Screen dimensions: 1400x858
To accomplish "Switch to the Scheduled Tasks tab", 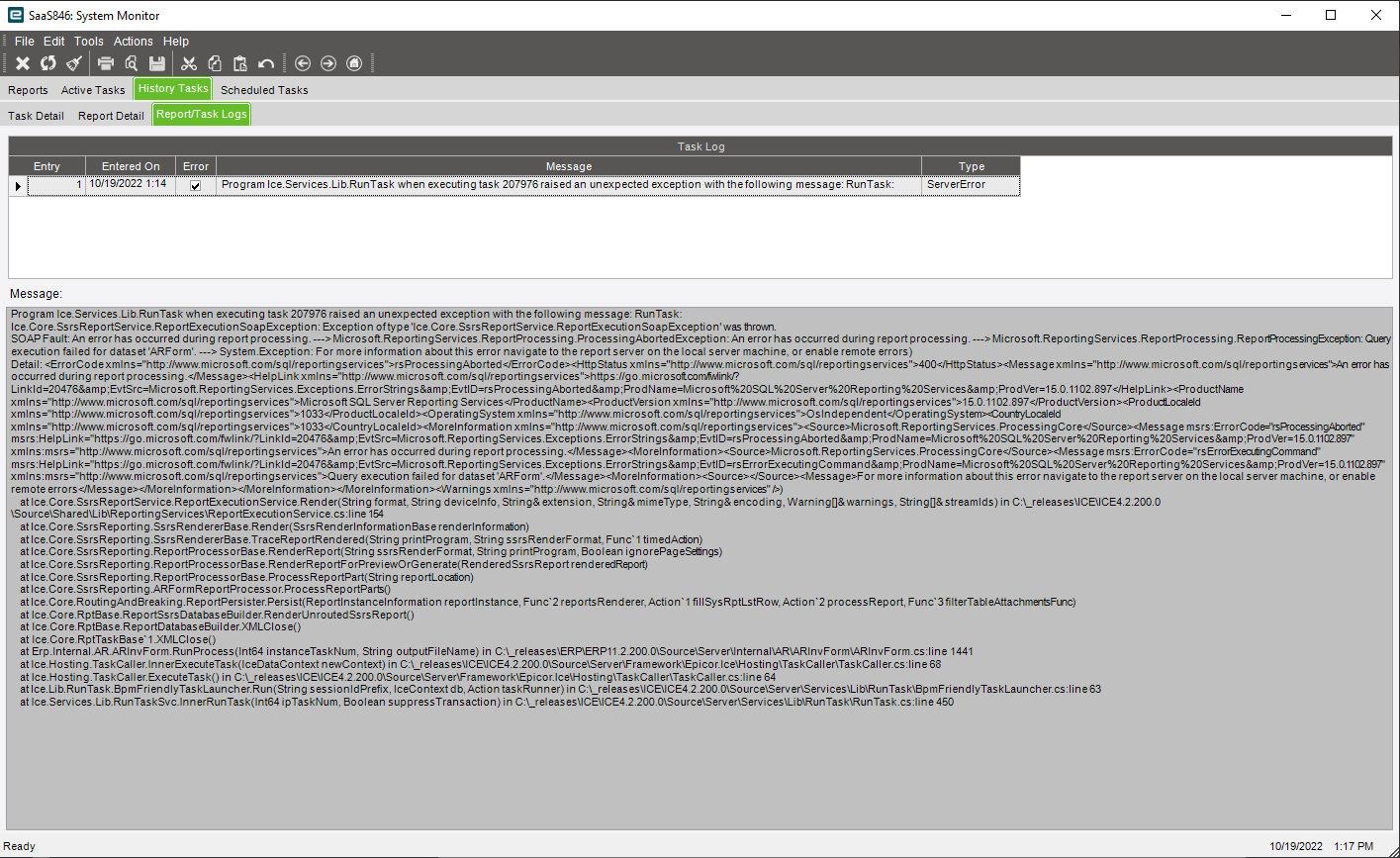I will (264, 90).
